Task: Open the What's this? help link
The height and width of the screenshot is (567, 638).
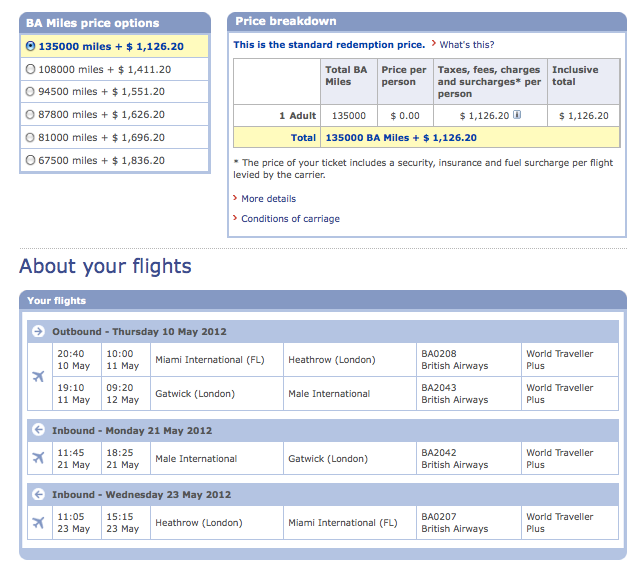Action: click(467, 44)
